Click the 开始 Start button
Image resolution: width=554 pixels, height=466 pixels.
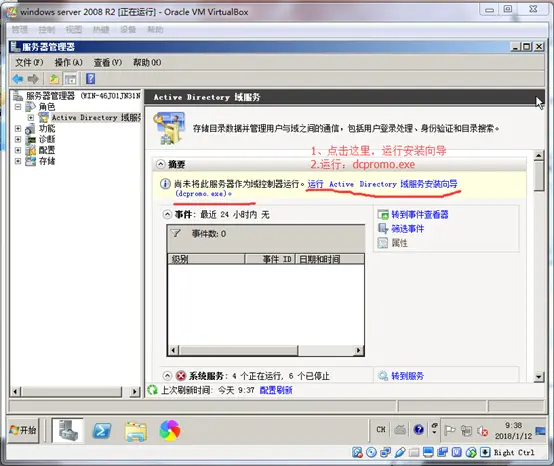coord(23,430)
